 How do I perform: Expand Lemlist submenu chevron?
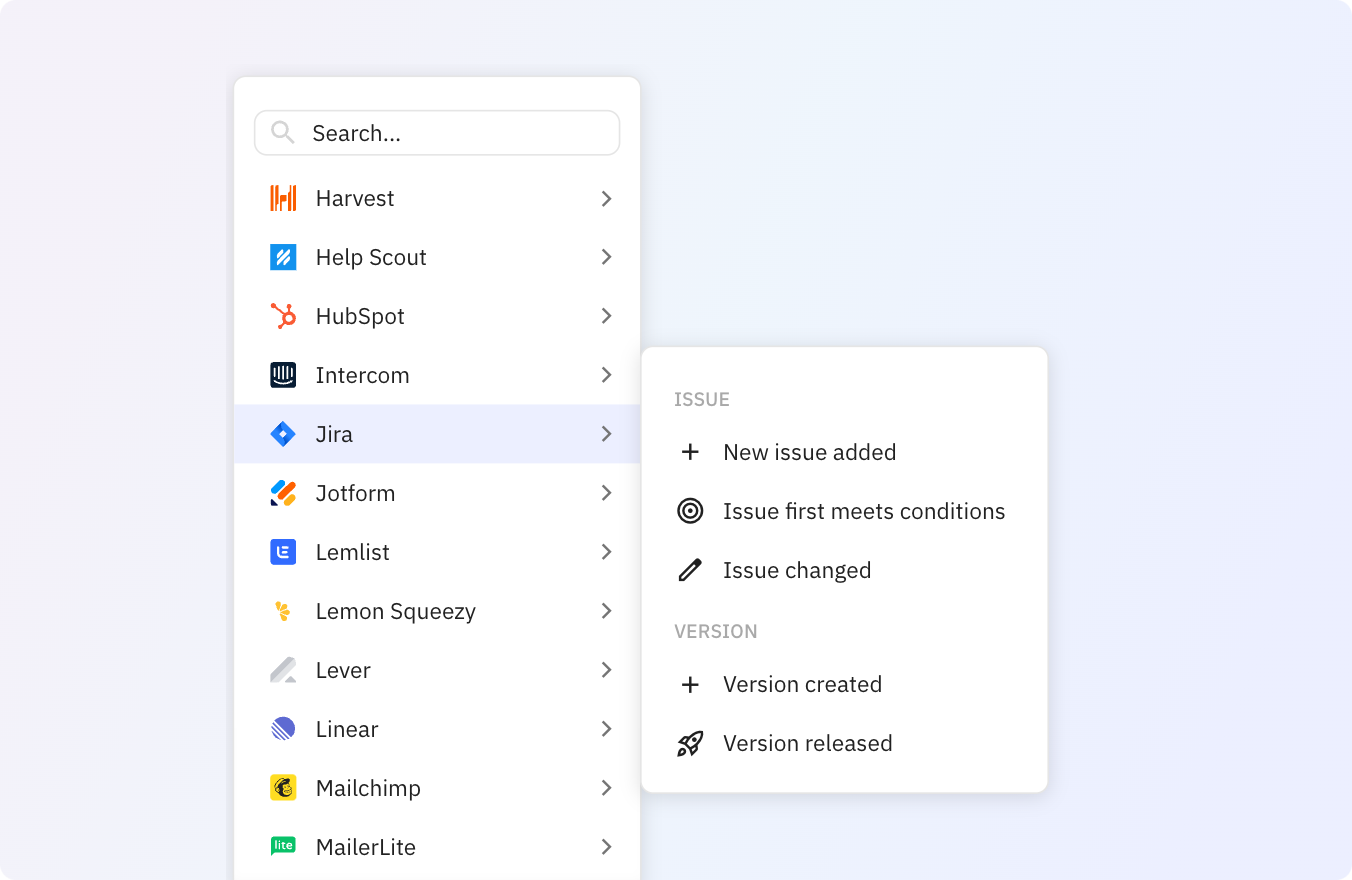coord(606,552)
